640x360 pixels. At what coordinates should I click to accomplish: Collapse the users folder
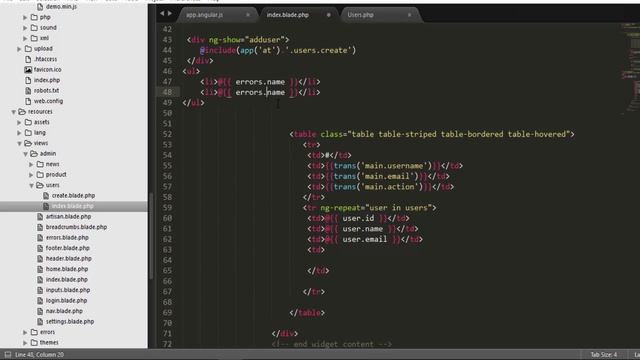[x=31, y=186]
